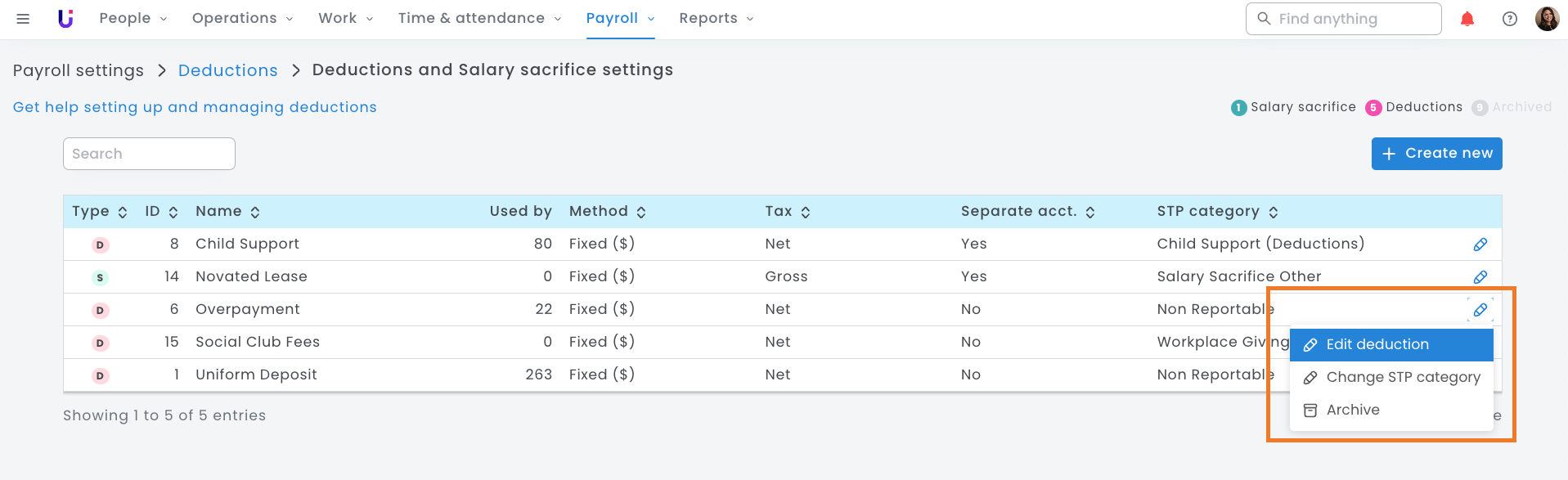Click edit pencil for Overpayment row
Screen dimensions: 1568x480
[1480, 310]
